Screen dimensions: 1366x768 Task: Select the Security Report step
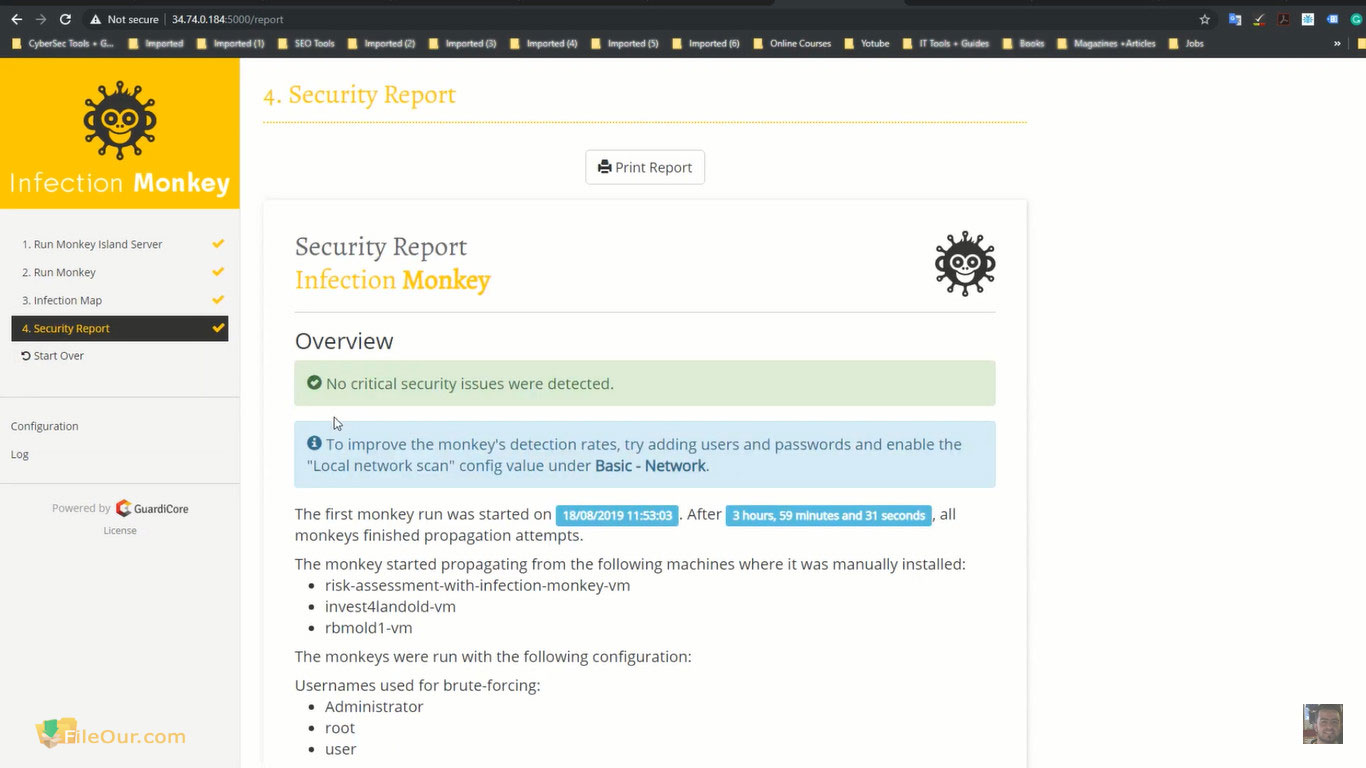pyautogui.click(x=120, y=328)
